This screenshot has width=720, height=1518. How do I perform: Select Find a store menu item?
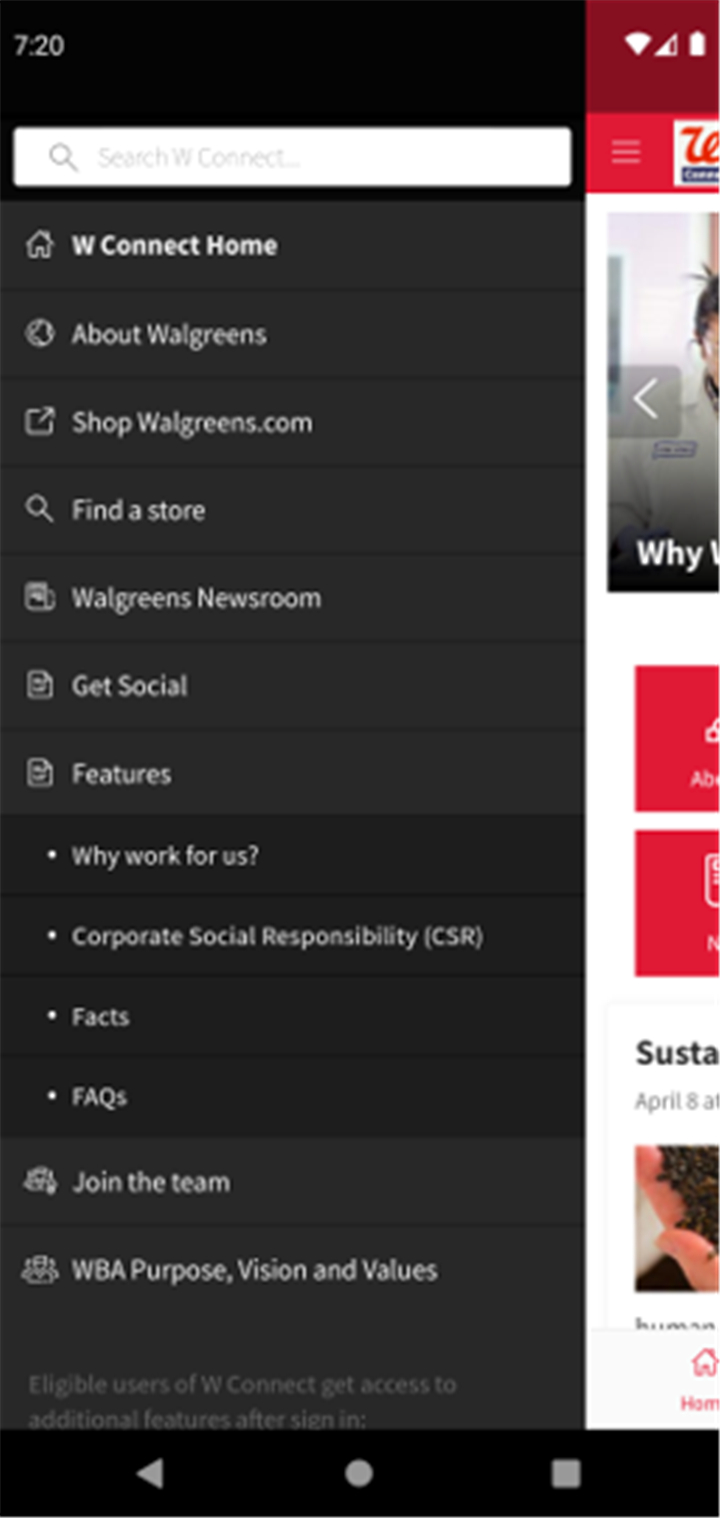(292, 509)
